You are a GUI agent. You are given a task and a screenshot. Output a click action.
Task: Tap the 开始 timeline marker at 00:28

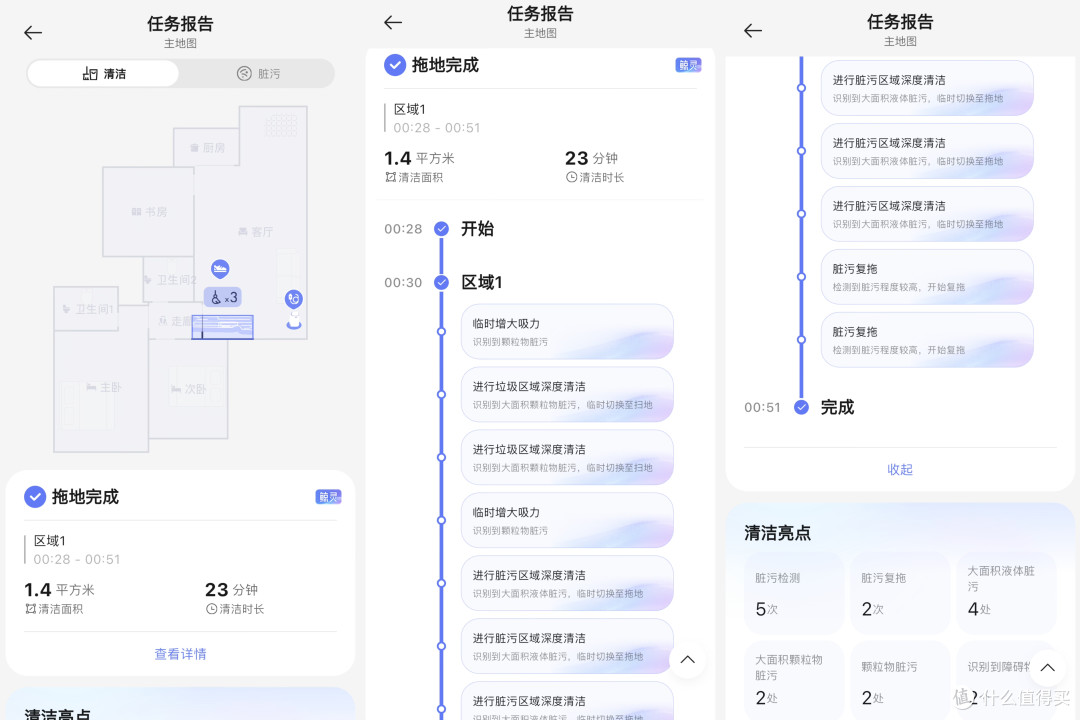[442, 229]
